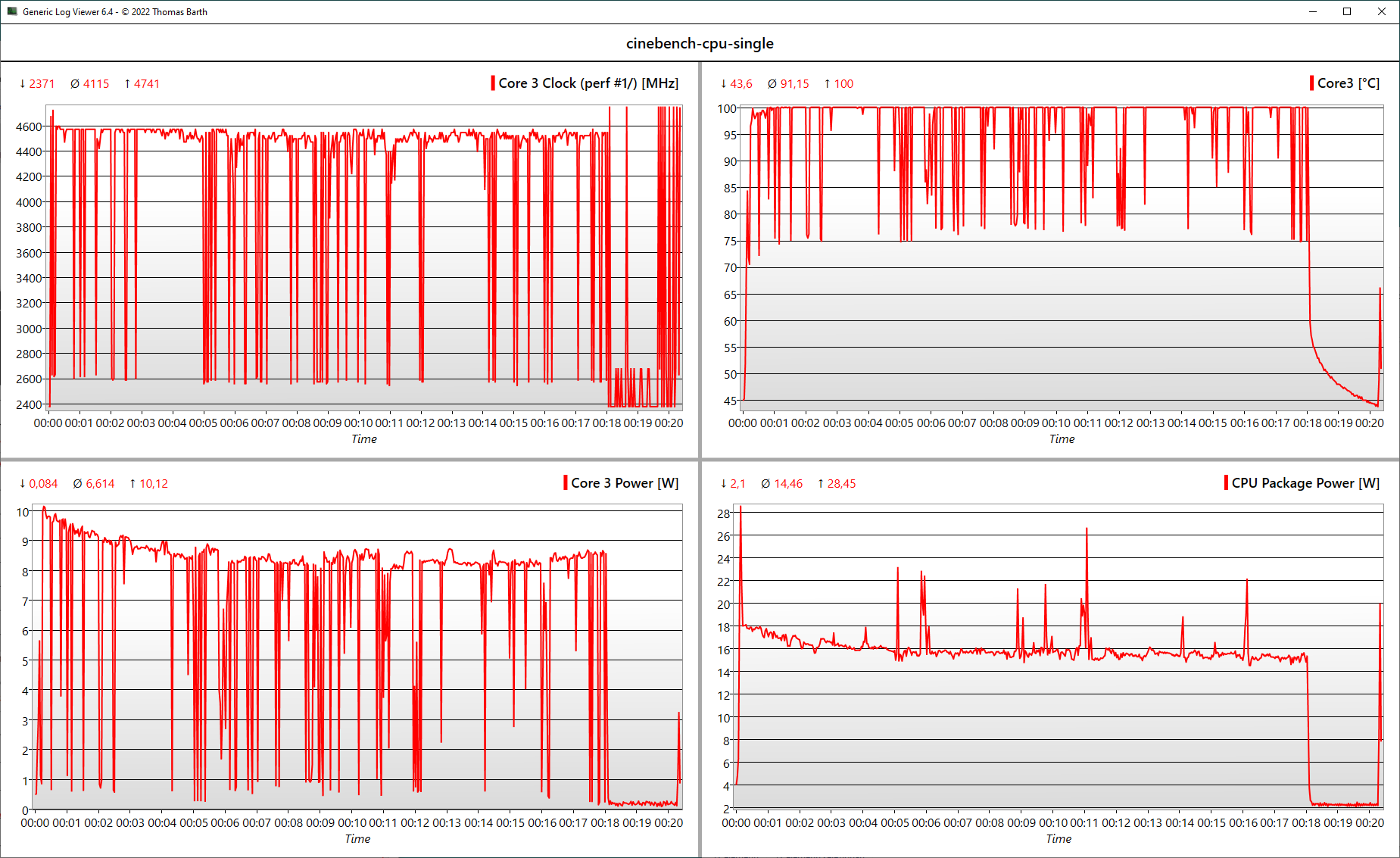1400x858 pixels.
Task: Click the cinebench-cpu-single header text
Action: pyautogui.click(x=700, y=43)
